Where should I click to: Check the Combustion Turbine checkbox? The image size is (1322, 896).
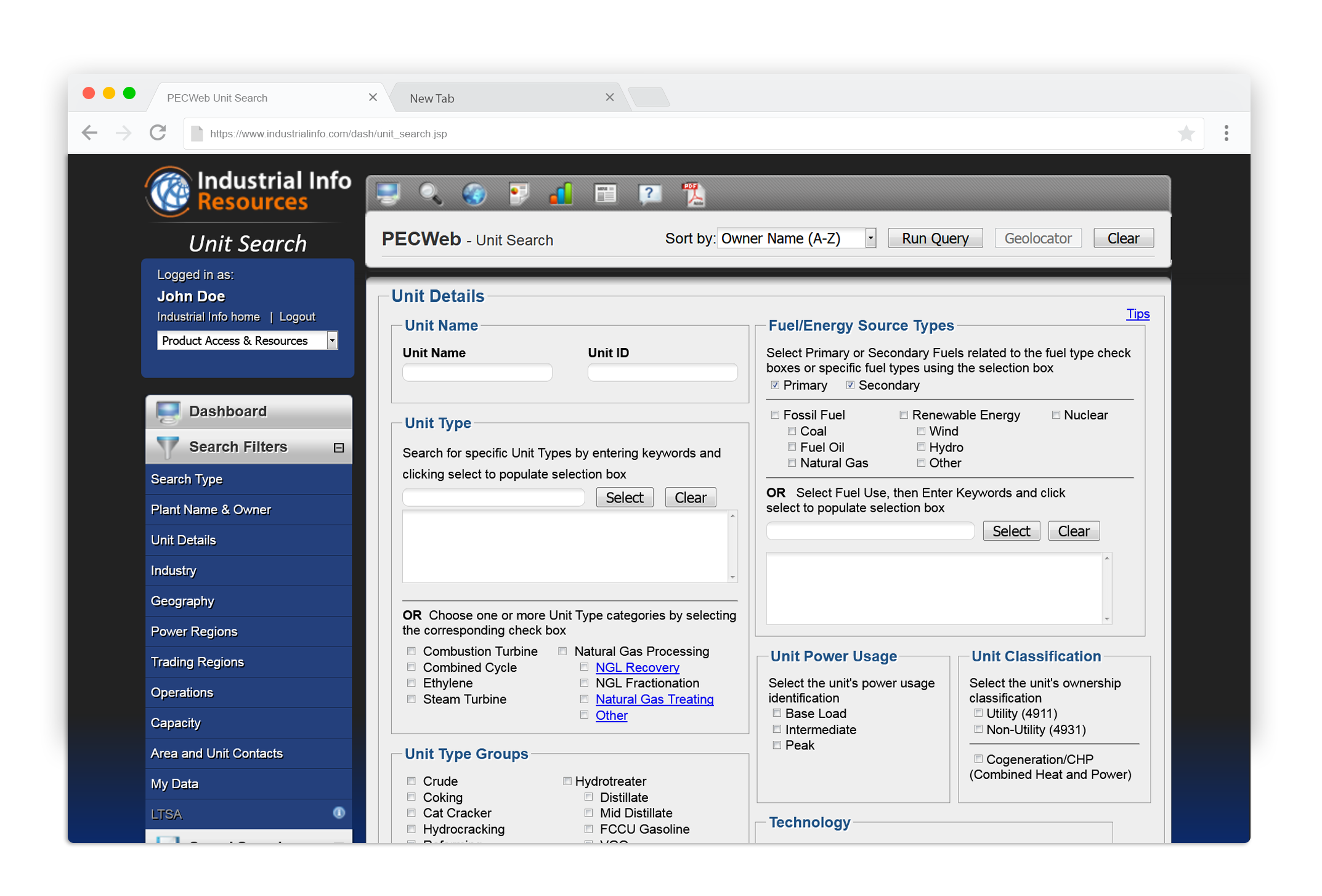(412, 651)
